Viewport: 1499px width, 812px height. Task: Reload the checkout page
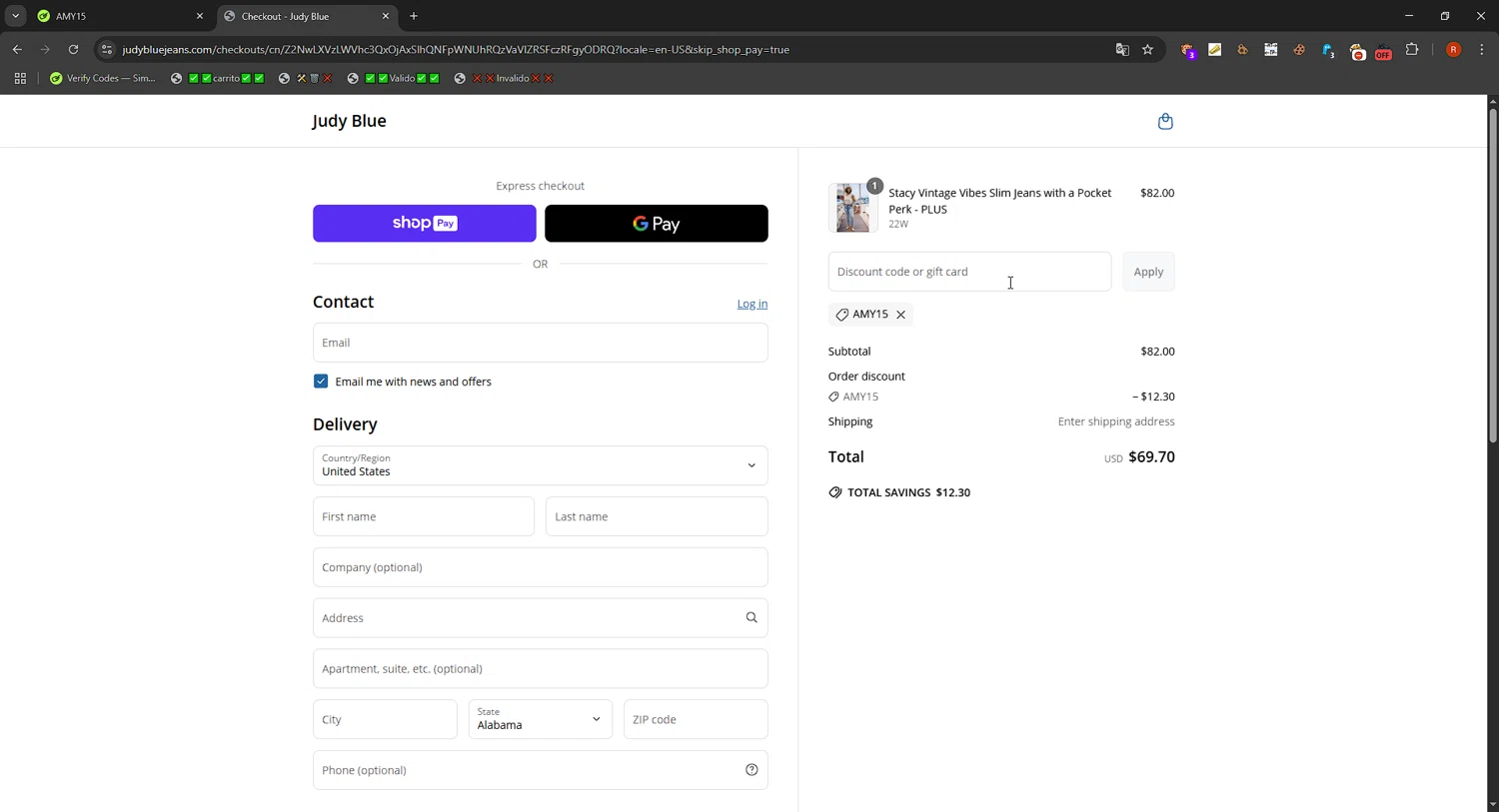click(x=73, y=50)
